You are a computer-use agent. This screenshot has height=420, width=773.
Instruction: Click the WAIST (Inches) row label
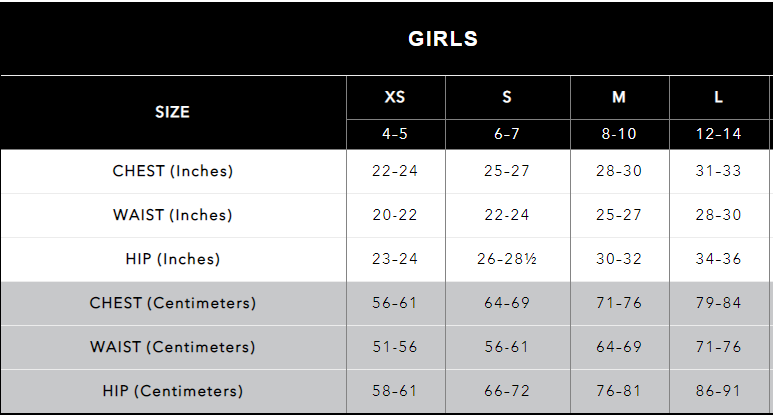click(x=173, y=215)
